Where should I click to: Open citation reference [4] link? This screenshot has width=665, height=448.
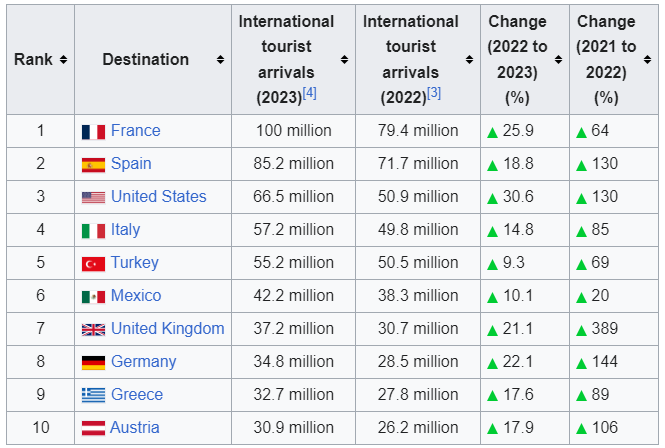pyautogui.click(x=309, y=93)
